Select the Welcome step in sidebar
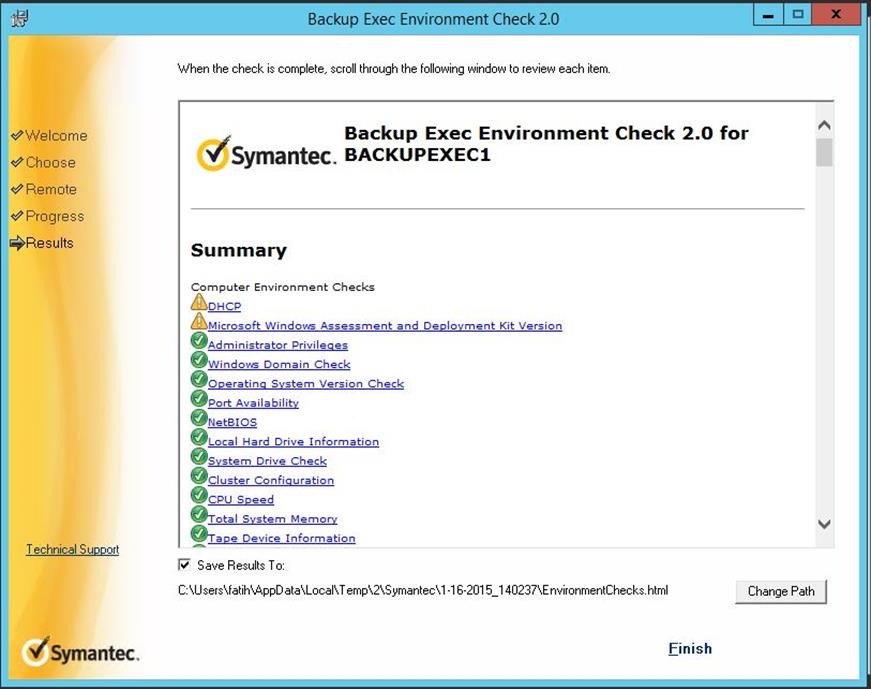 (x=56, y=136)
